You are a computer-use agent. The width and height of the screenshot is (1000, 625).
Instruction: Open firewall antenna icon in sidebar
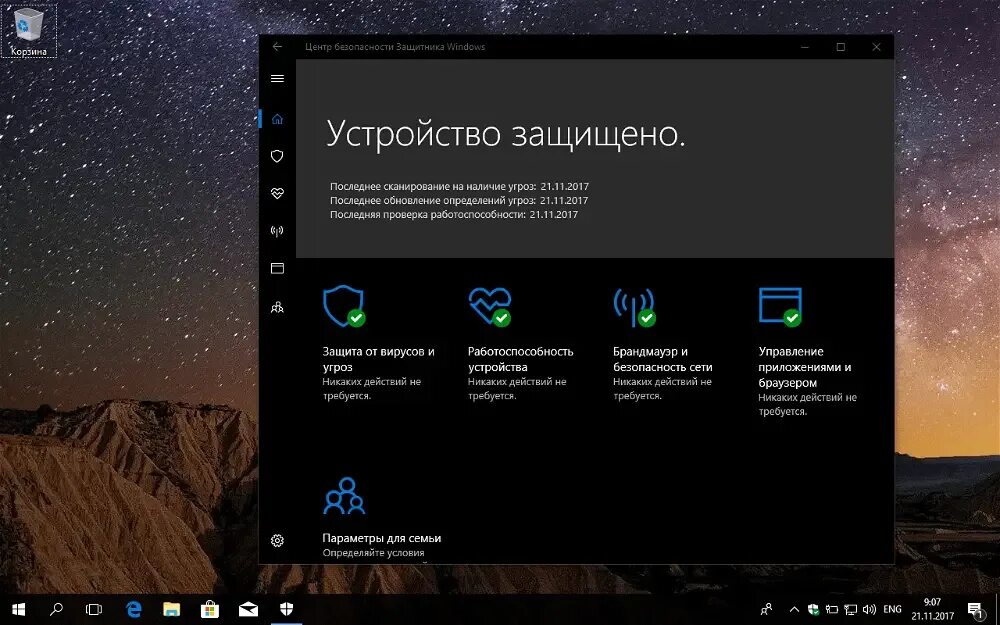277,231
